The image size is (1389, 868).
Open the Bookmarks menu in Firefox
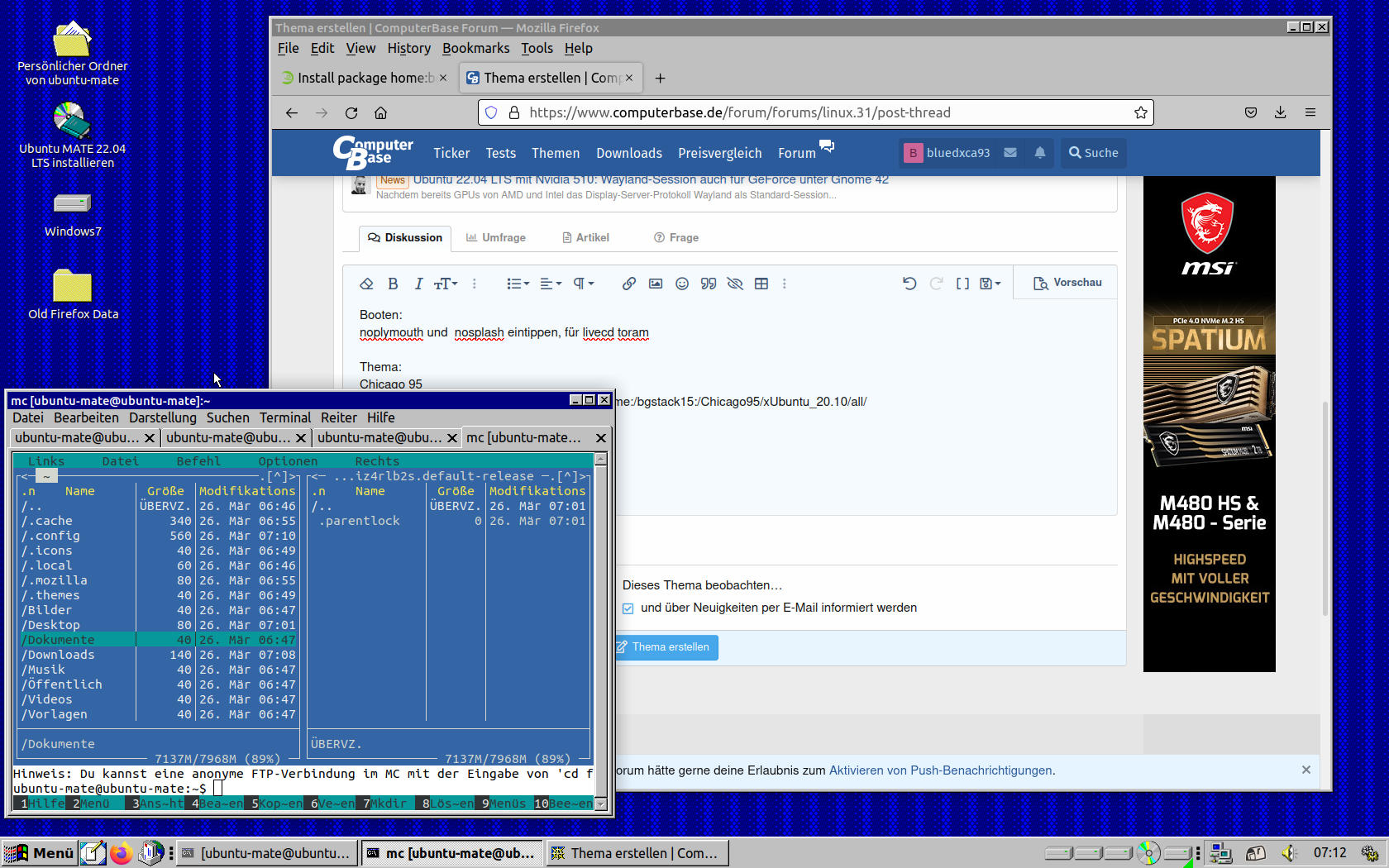(476, 48)
